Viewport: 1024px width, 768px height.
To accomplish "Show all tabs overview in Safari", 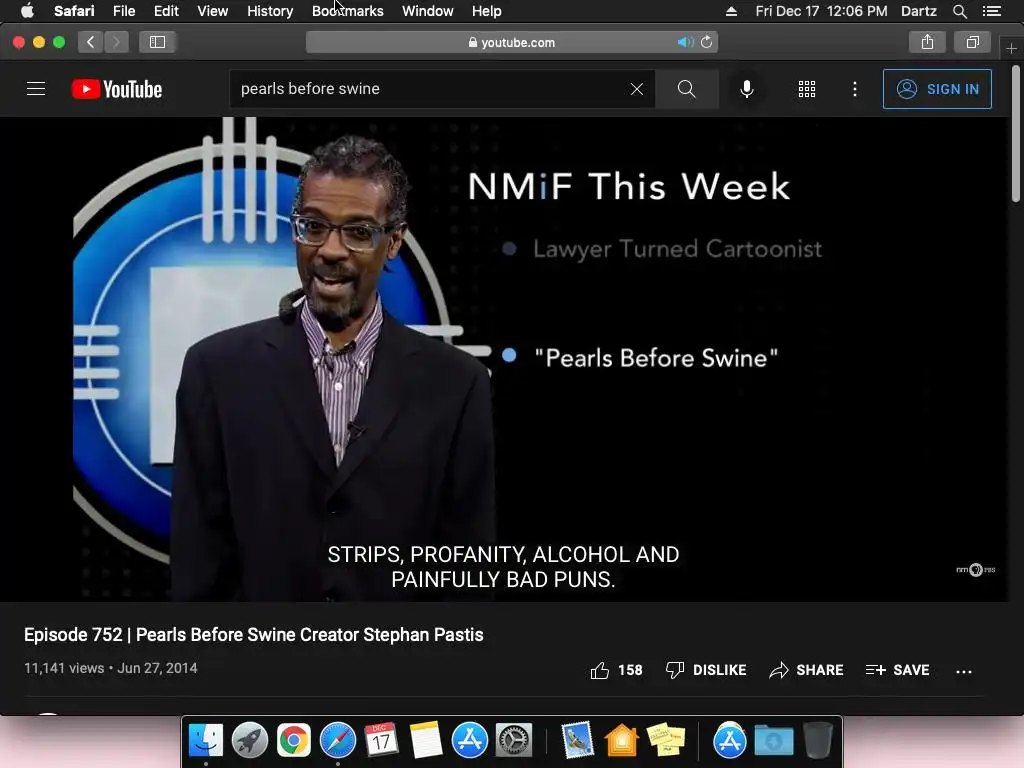I will coord(973,42).
